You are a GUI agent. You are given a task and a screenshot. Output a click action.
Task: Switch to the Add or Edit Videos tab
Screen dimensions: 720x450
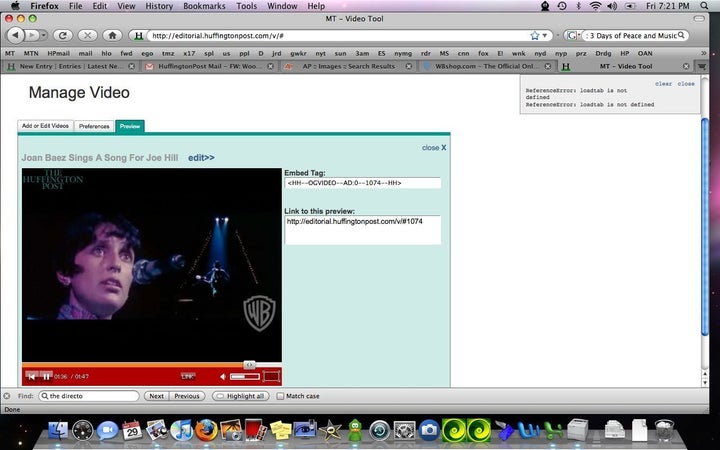coord(45,126)
